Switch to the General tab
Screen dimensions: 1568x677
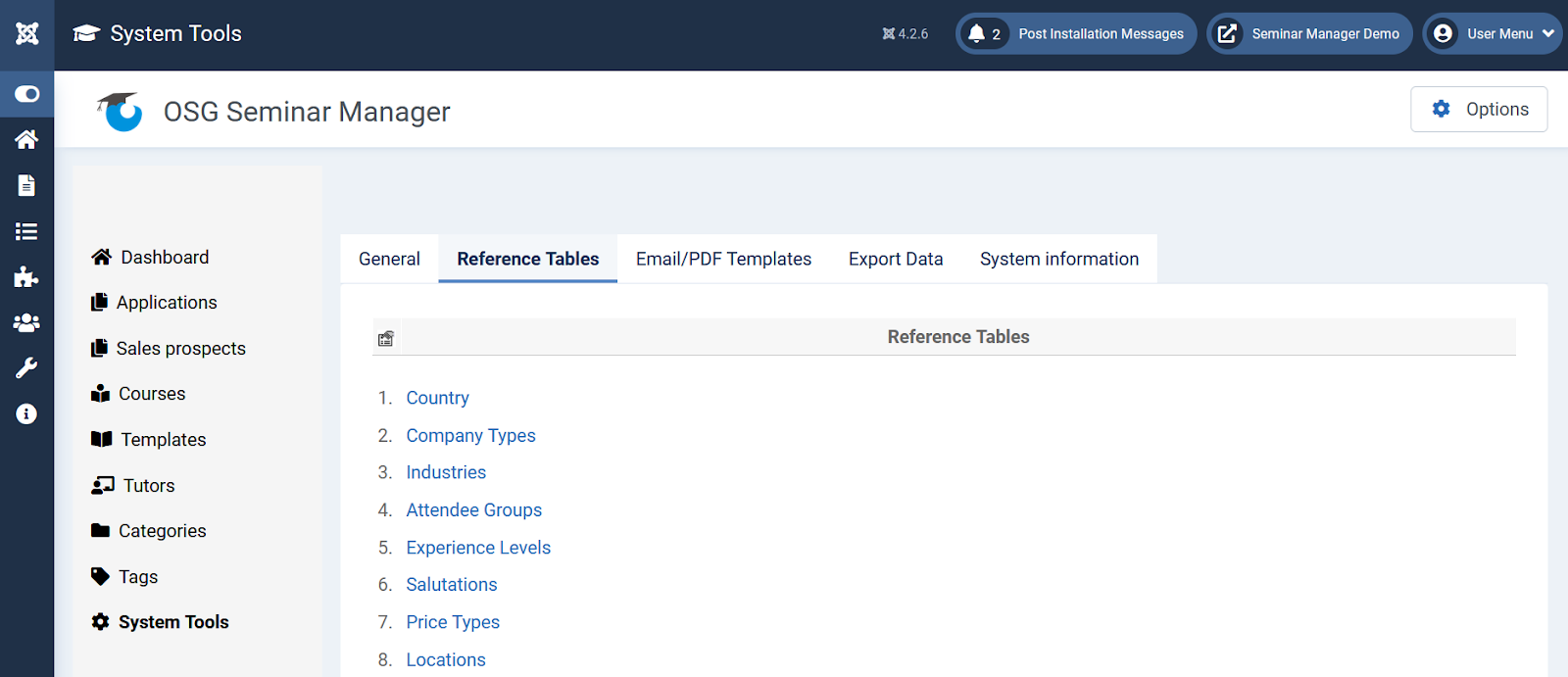pos(389,259)
